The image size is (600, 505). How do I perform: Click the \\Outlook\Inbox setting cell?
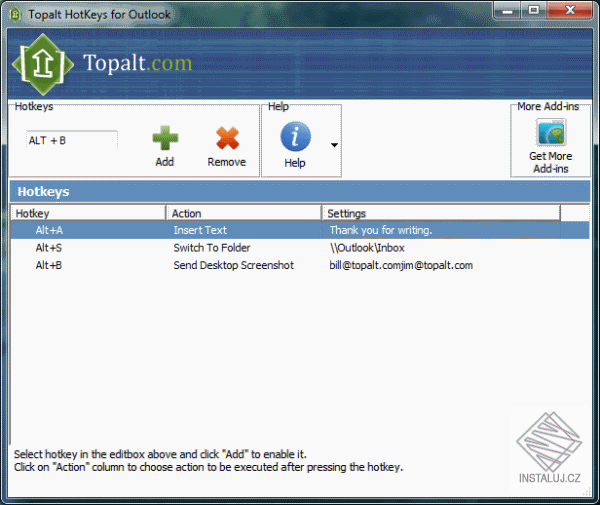[x=367, y=248]
